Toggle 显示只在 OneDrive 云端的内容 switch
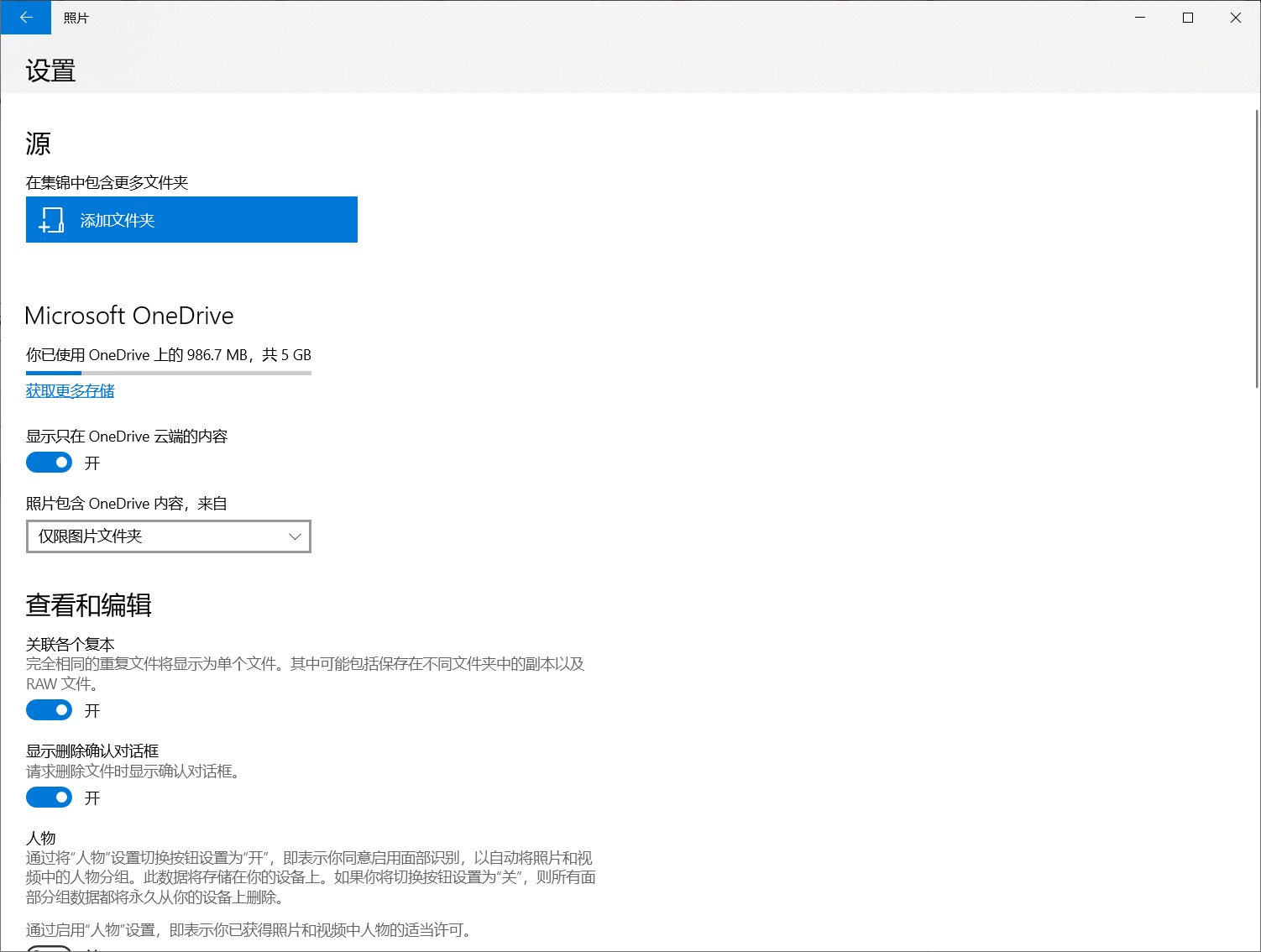The image size is (1261, 952). point(49,463)
